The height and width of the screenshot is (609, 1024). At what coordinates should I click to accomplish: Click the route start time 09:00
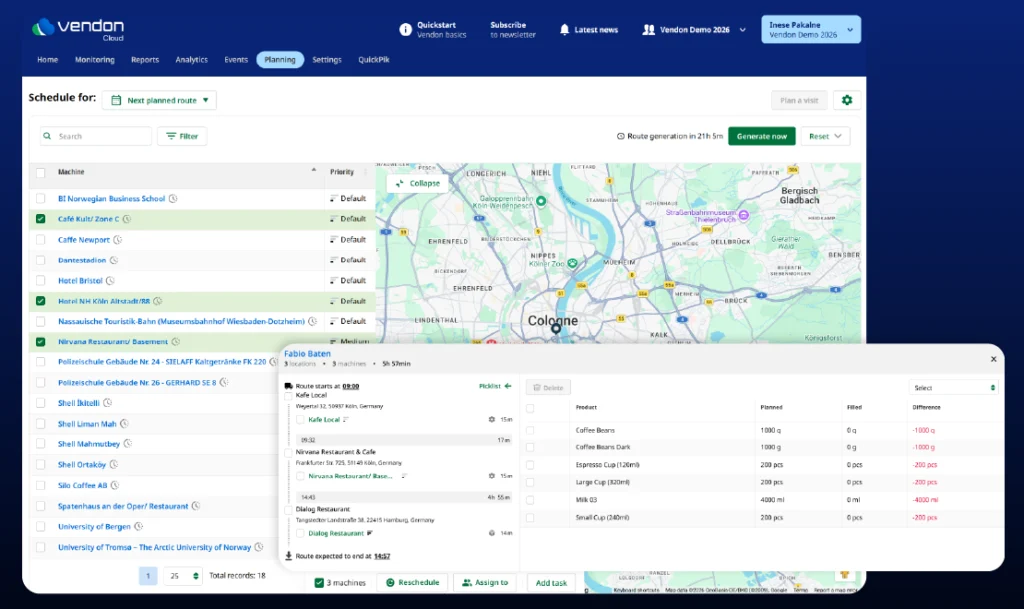pyautogui.click(x=351, y=386)
